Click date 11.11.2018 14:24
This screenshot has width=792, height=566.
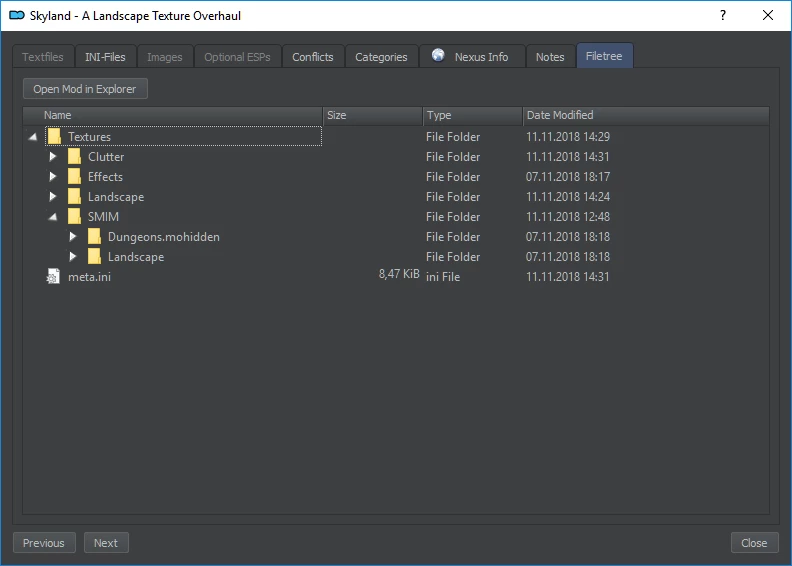[568, 196]
